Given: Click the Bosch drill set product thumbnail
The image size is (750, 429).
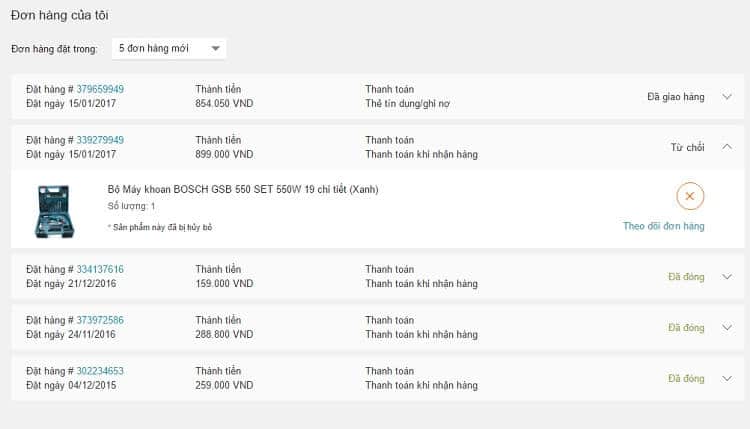Looking at the screenshot, I should (x=54, y=211).
